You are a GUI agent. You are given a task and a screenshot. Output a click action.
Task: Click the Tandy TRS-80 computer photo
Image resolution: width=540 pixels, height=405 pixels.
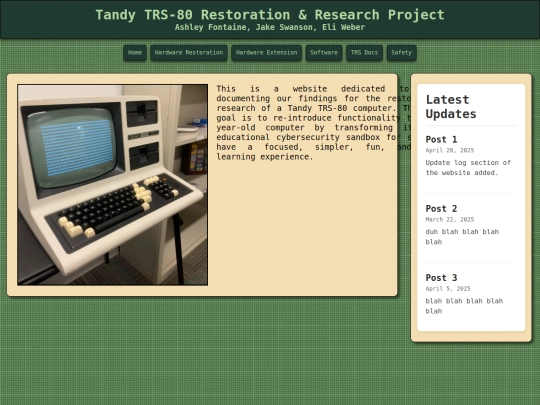coord(113,185)
